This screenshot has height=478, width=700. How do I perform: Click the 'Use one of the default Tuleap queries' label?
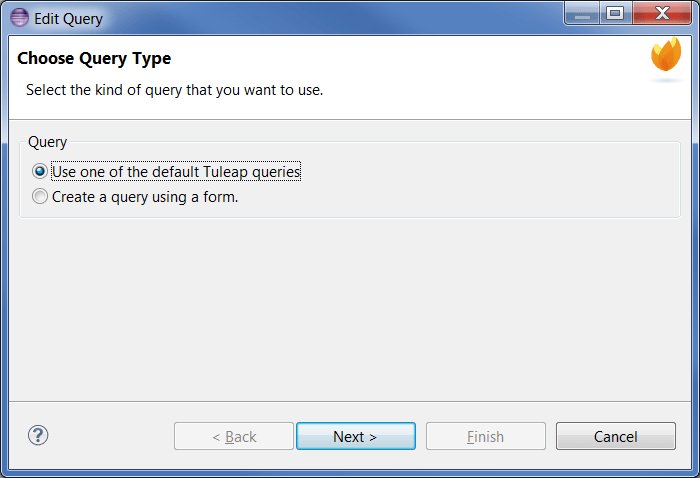pyautogui.click(x=176, y=172)
